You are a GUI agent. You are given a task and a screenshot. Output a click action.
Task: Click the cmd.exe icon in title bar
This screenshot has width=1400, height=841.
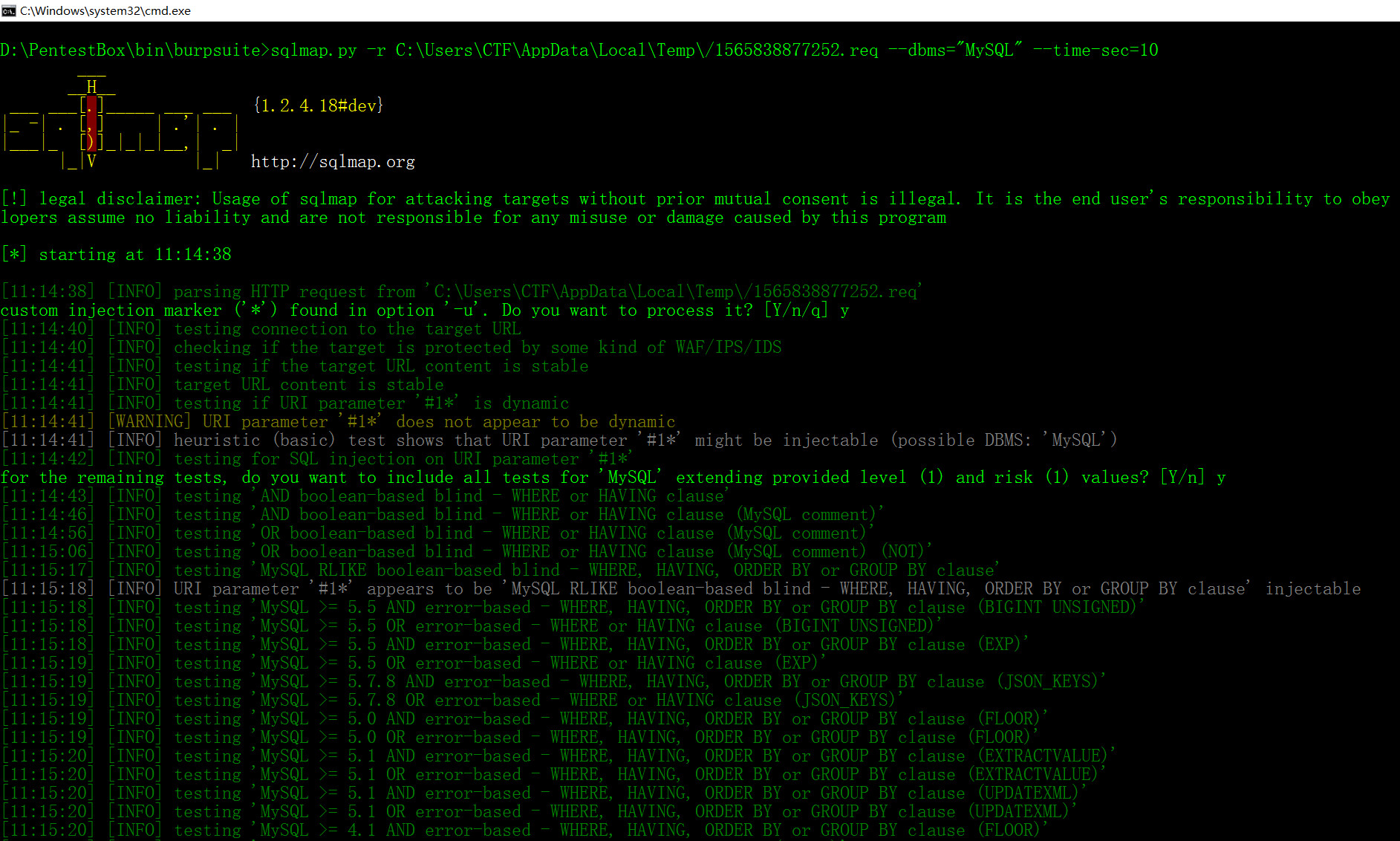(x=9, y=10)
